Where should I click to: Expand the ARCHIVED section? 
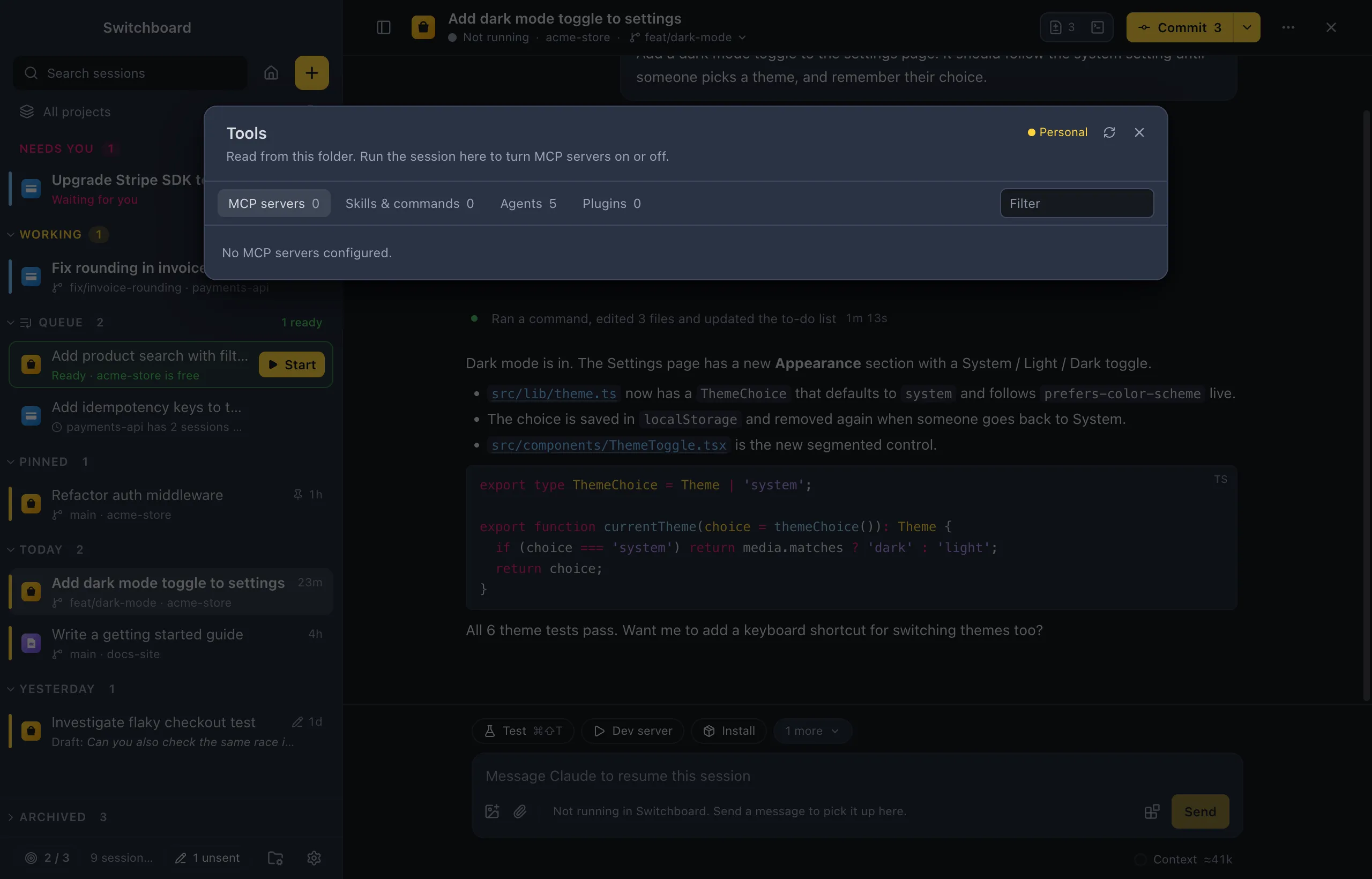(57, 817)
